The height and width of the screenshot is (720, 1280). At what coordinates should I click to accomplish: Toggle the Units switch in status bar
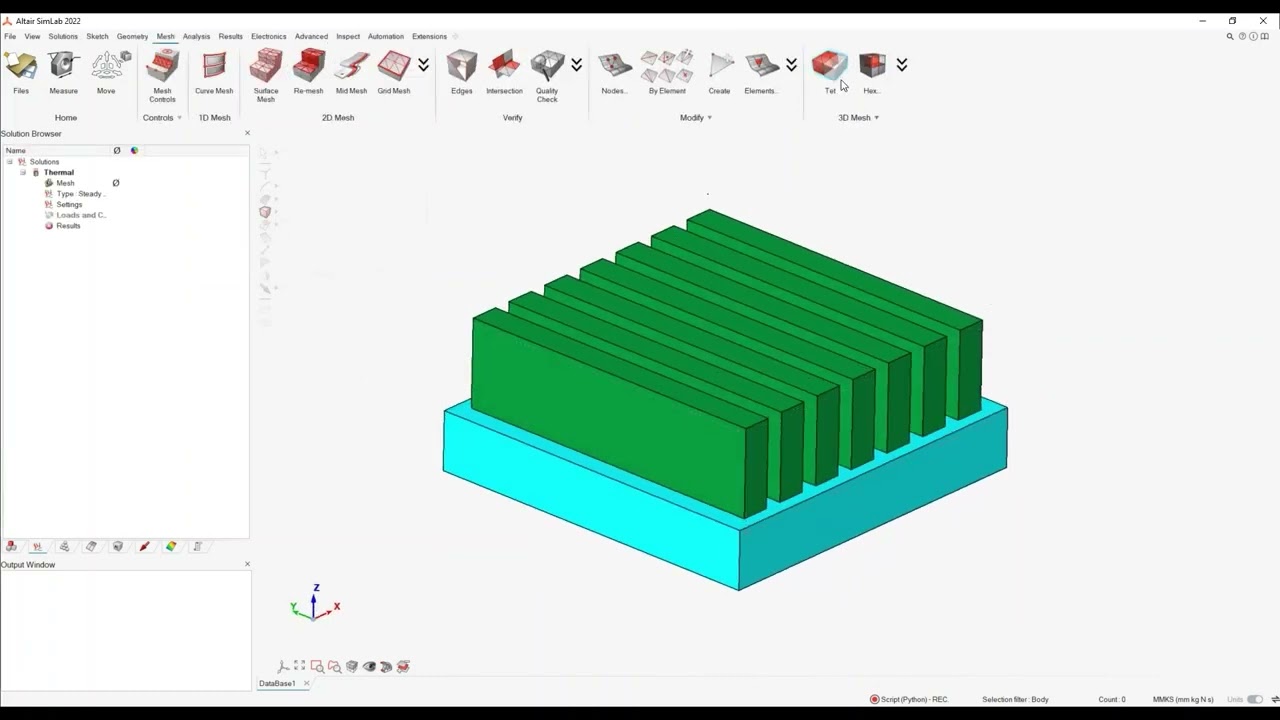[x=1254, y=699]
